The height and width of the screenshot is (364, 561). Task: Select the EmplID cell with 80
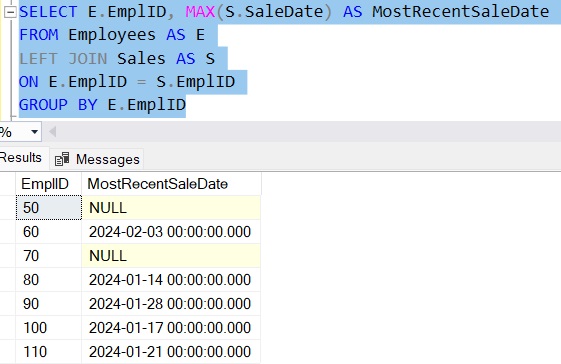(x=49, y=280)
